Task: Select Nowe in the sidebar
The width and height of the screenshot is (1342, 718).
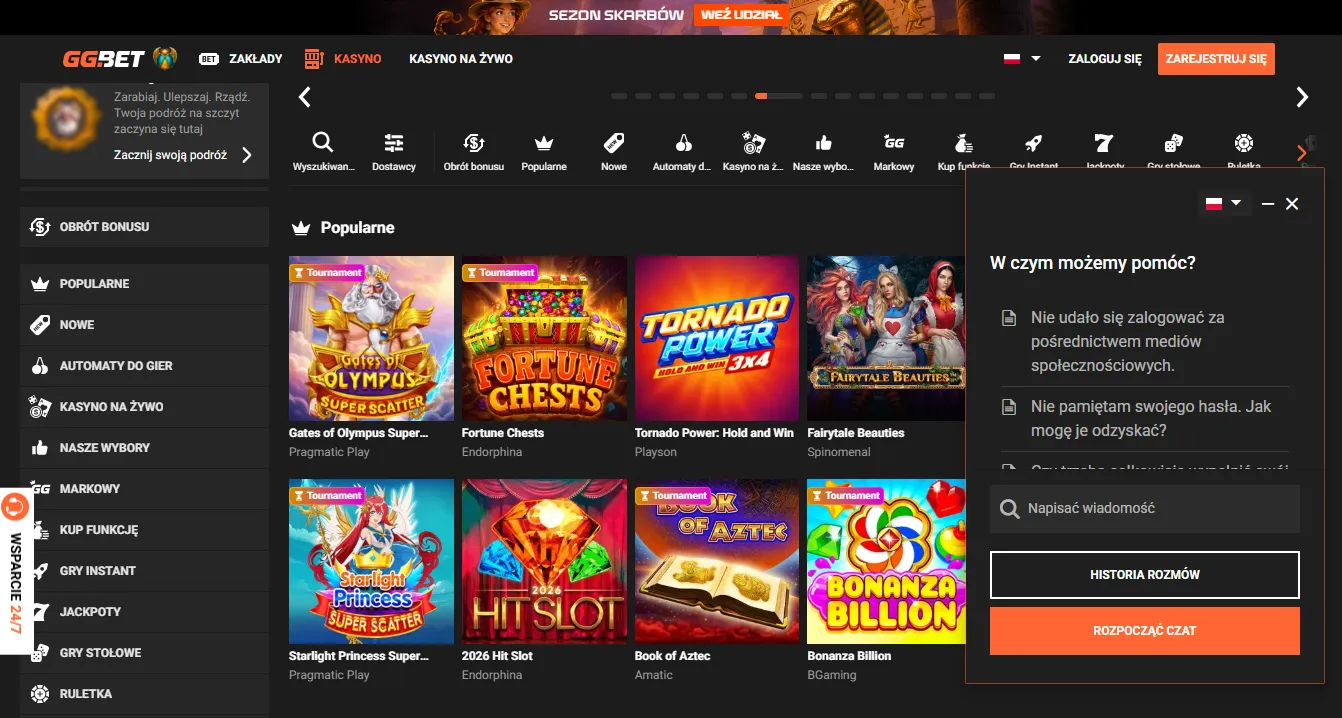Action: [144, 325]
